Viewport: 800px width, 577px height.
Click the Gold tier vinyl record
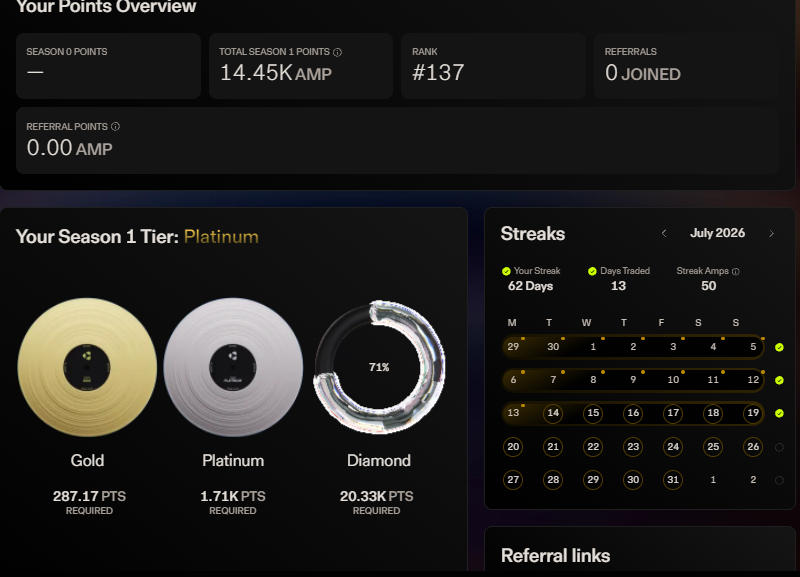click(87, 367)
